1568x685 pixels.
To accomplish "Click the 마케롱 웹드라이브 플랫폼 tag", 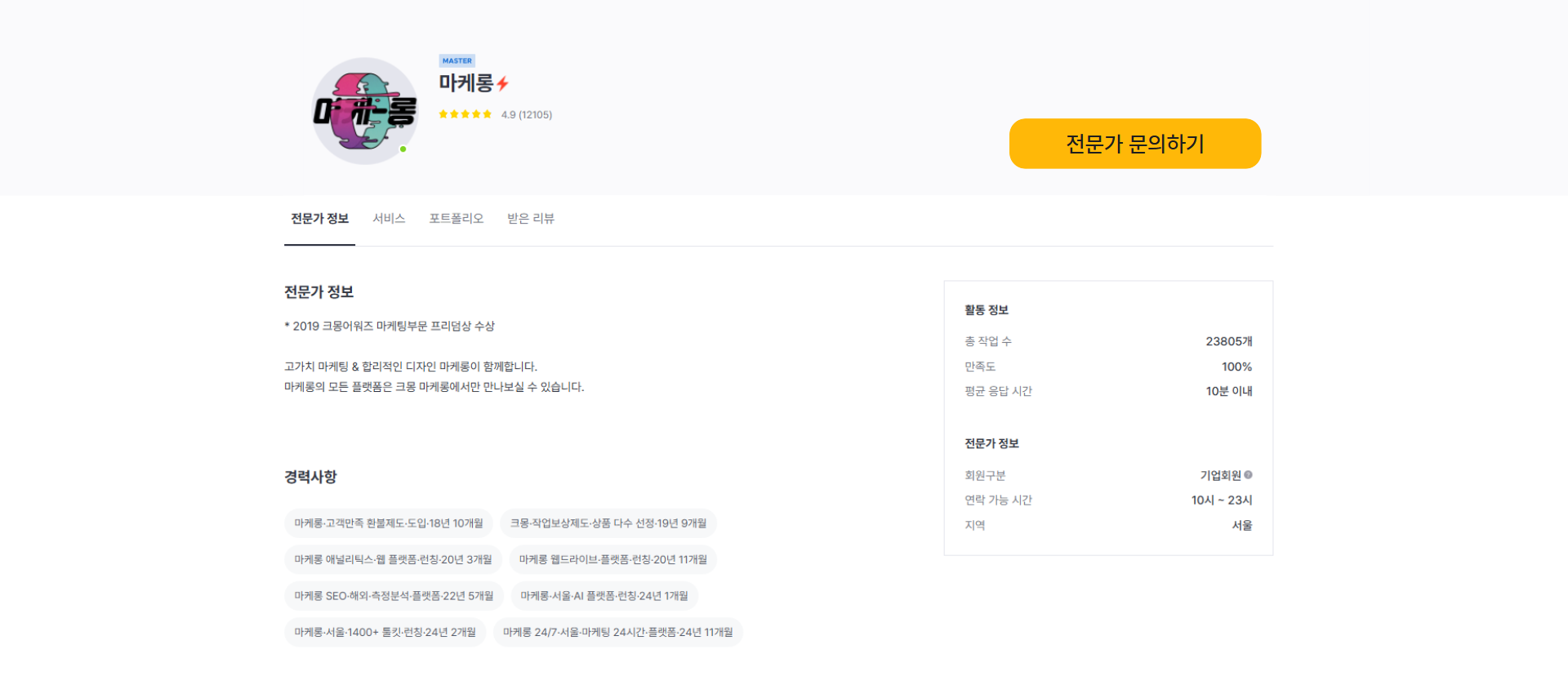I will tap(612, 559).
